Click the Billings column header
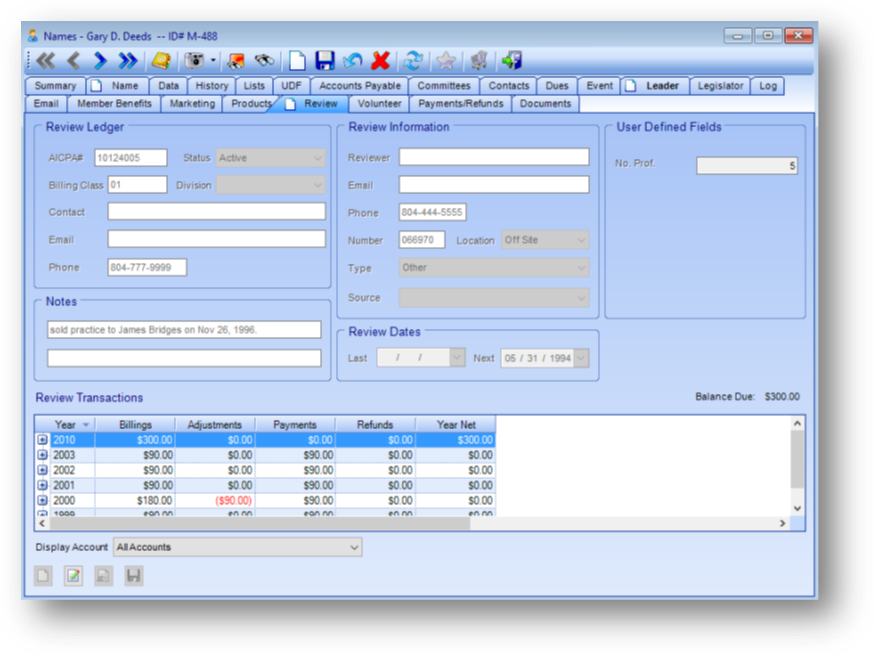This screenshot has width=874, height=654. (x=135, y=425)
